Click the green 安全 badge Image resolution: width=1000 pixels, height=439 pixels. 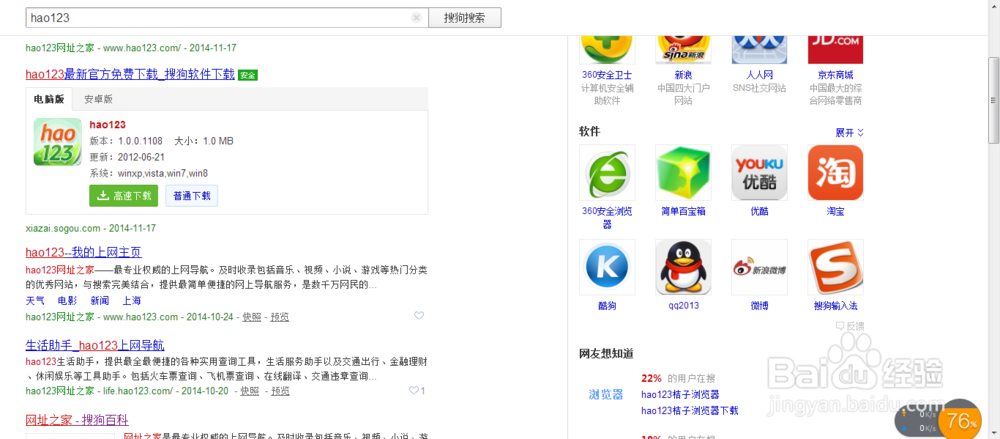tap(247, 75)
